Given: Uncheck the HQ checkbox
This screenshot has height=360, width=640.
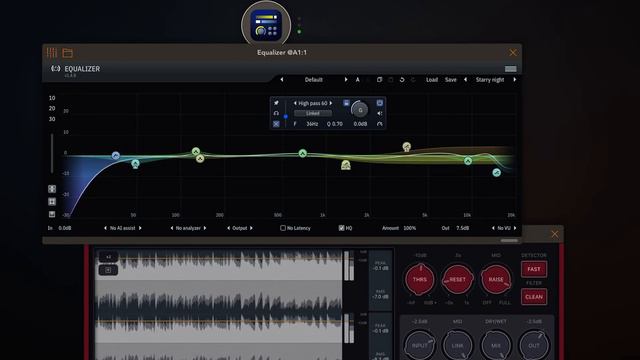Looking at the screenshot, I should (341, 228).
